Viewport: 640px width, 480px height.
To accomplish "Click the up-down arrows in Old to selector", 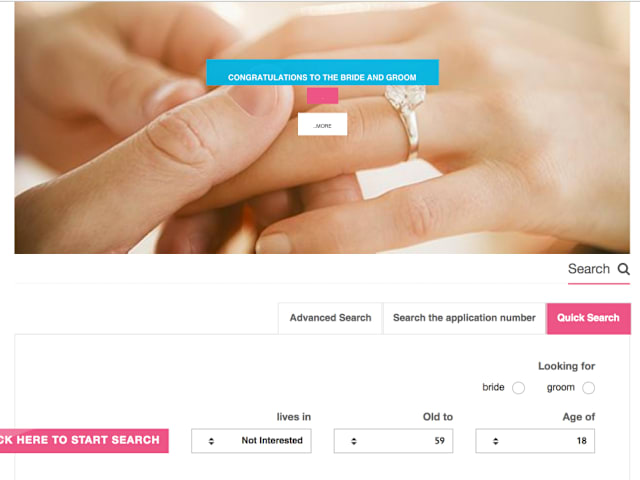I will coord(353,441).
